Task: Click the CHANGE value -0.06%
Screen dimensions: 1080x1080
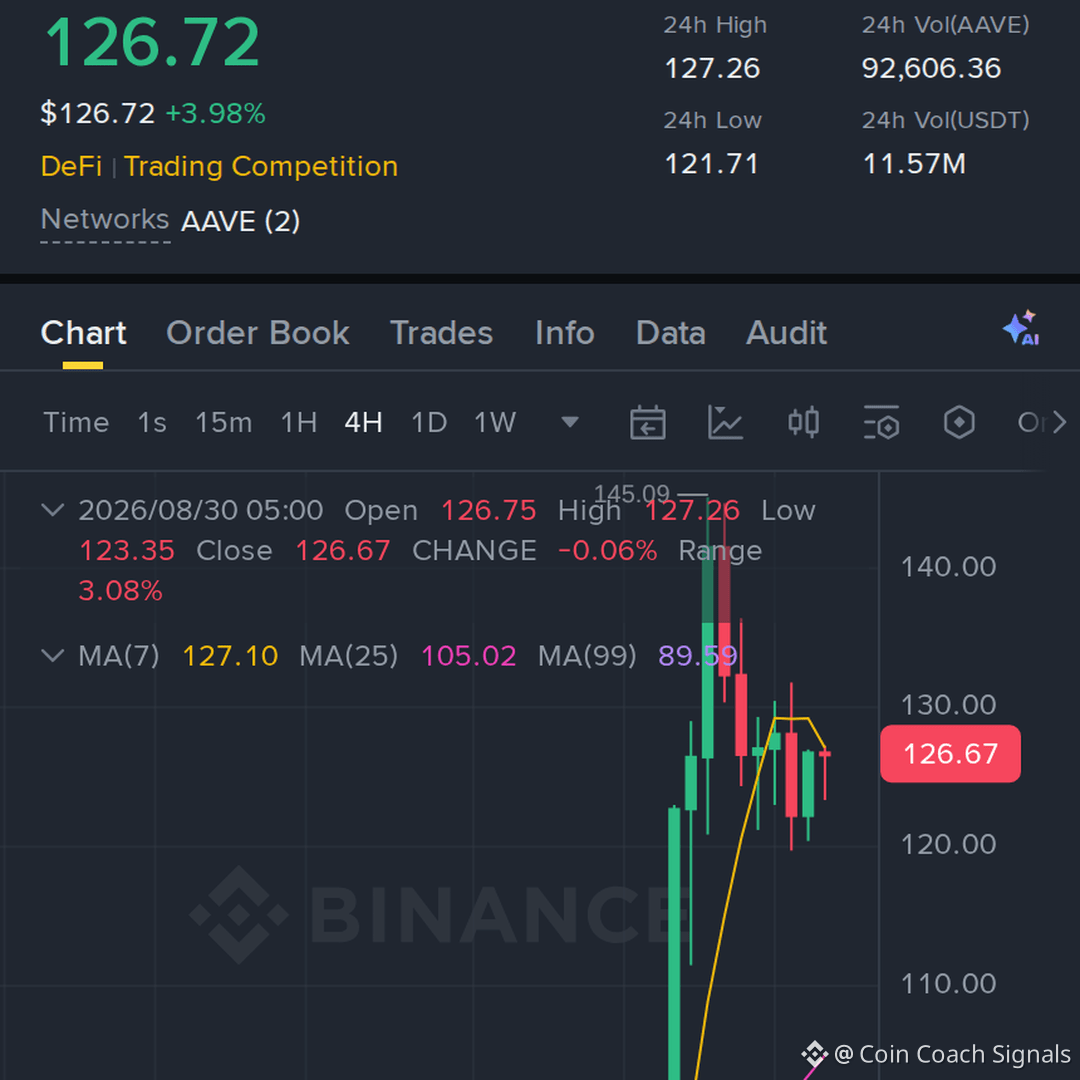Action: (x=608, y=551)
